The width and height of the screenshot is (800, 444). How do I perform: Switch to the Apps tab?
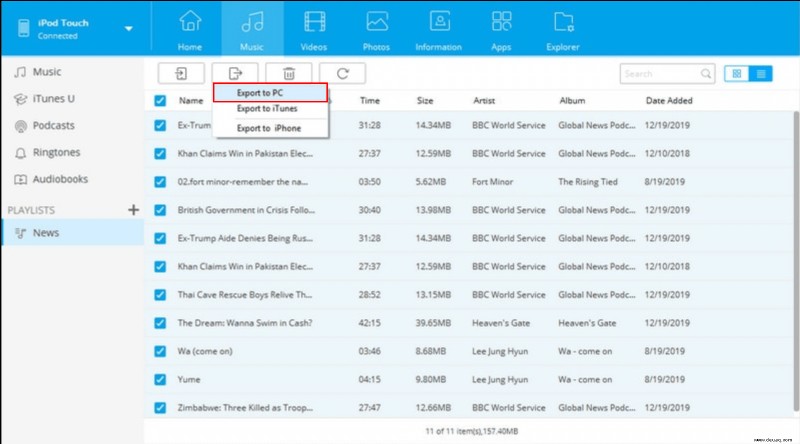[x=501, y=30]
